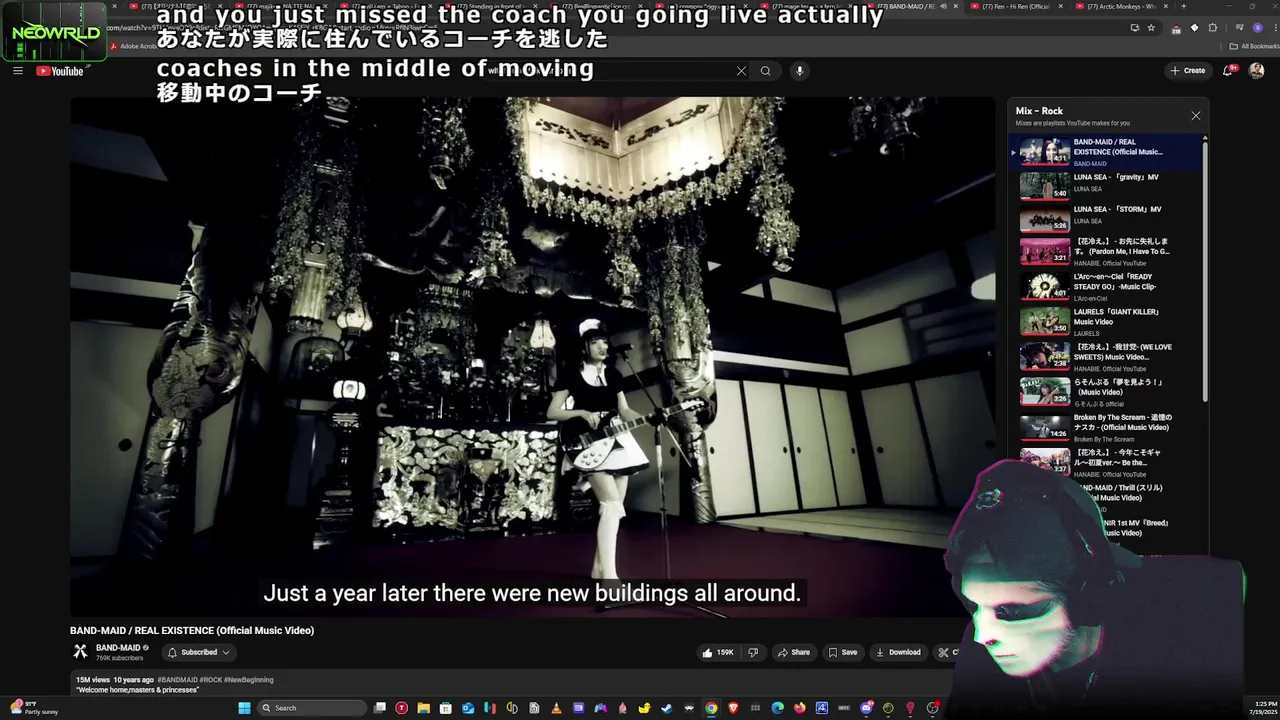Open the Windows Start menu
The width and height of the screenshot is (1280, 720).
coord(244,708)
